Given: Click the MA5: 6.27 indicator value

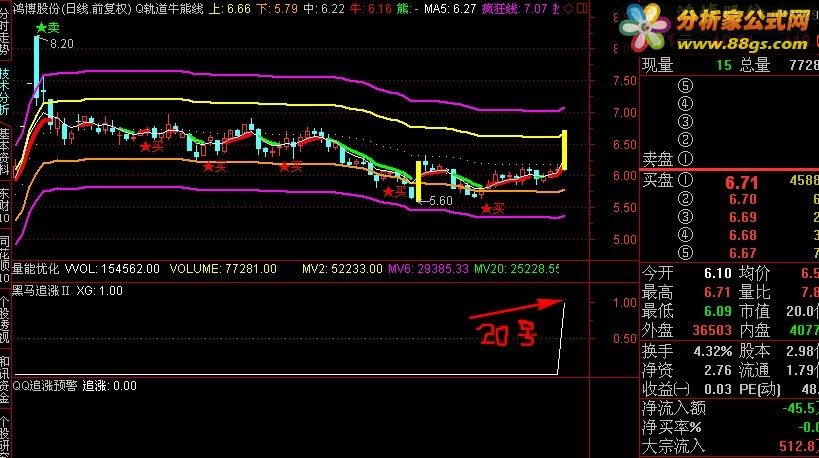Looking at the screenshot, I should (x=450, y=8).
